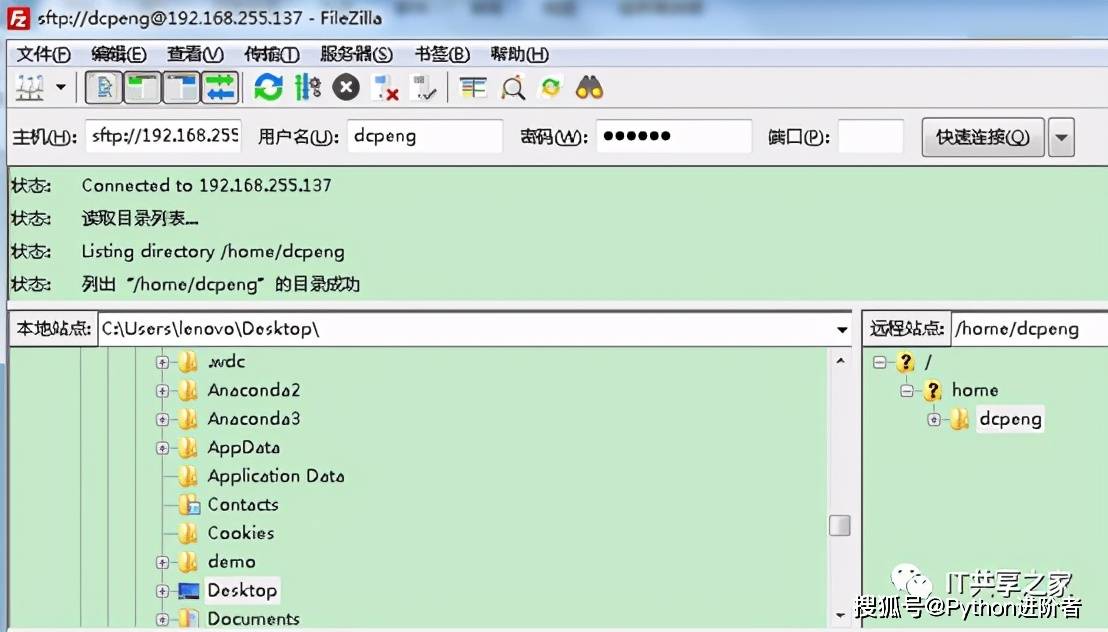Select the Documents folder
1108x632 pixels.
tap(254, 619)
